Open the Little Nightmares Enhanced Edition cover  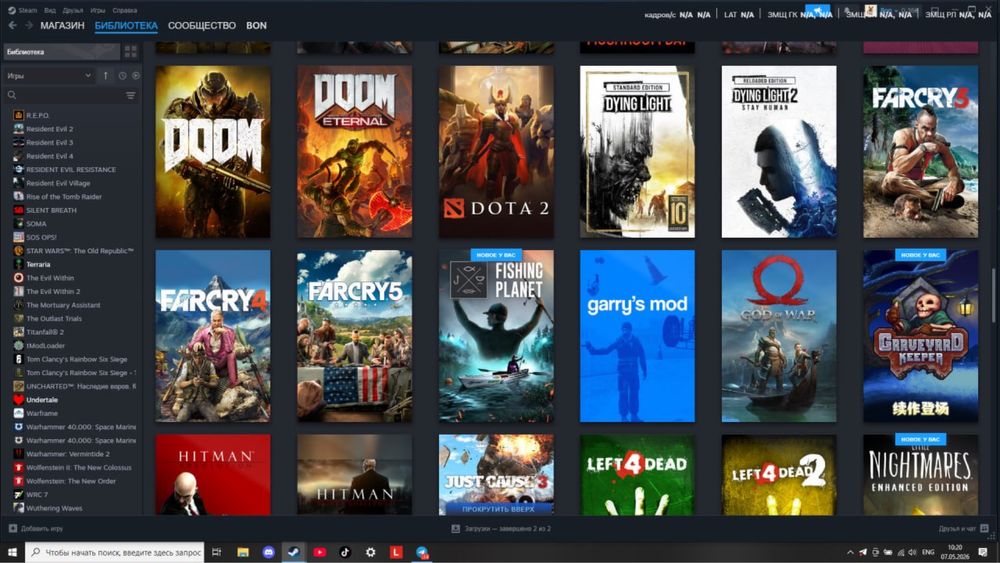[x=920, y=475]
